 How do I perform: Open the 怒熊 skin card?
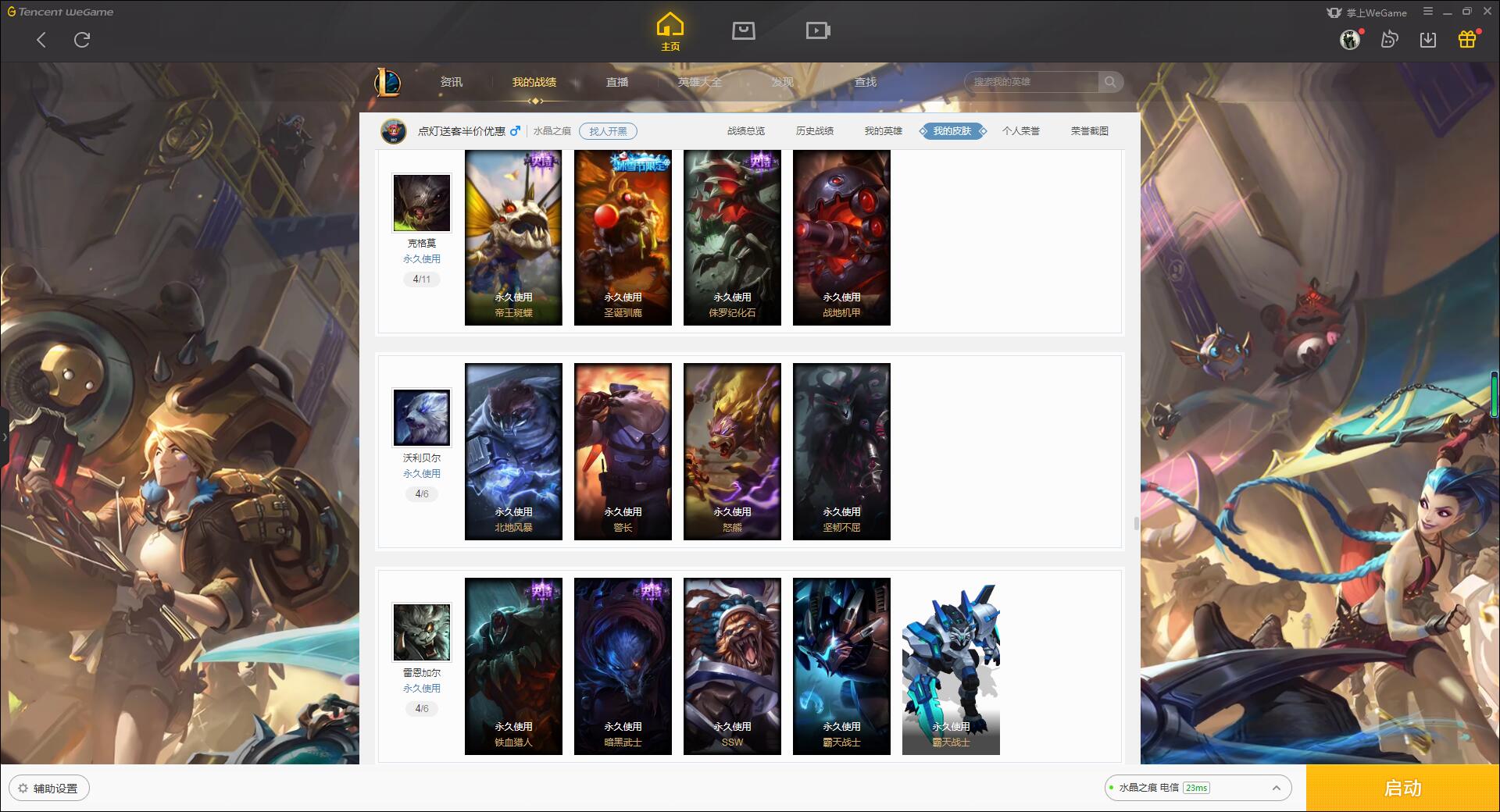(732, 451)
